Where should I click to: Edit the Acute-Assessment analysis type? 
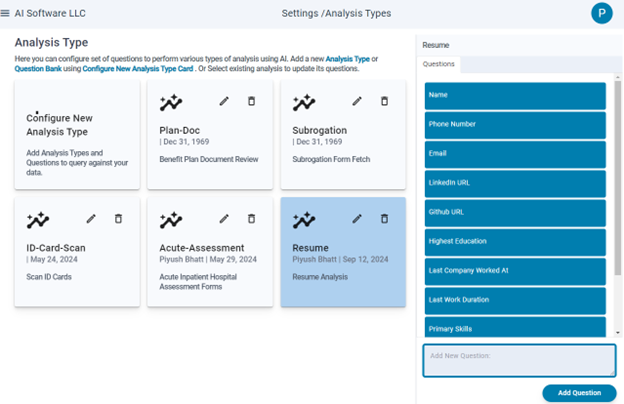pyautogui.click(x=224, y=219)
